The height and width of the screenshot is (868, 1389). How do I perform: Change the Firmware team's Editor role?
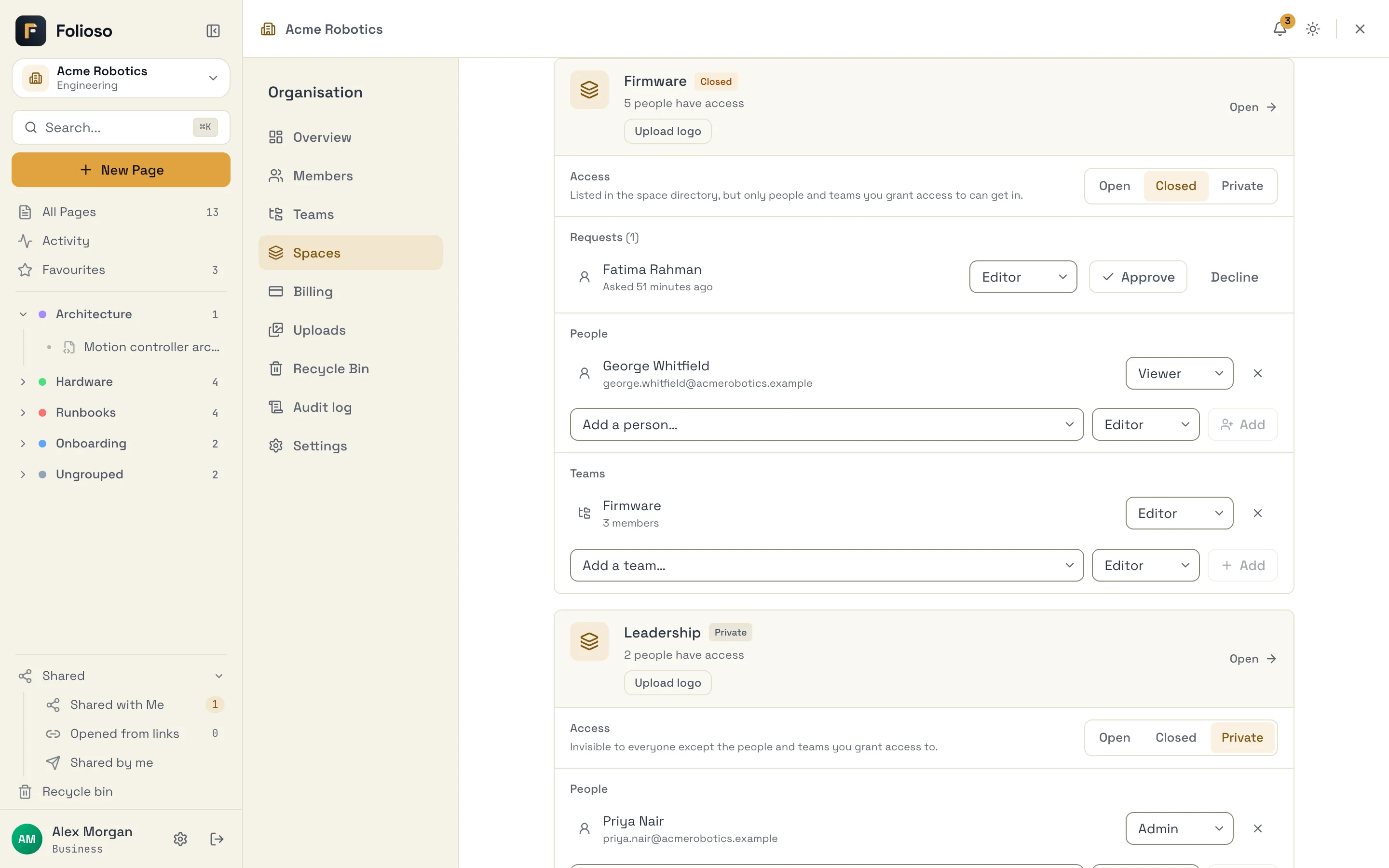pos(1179,513)
